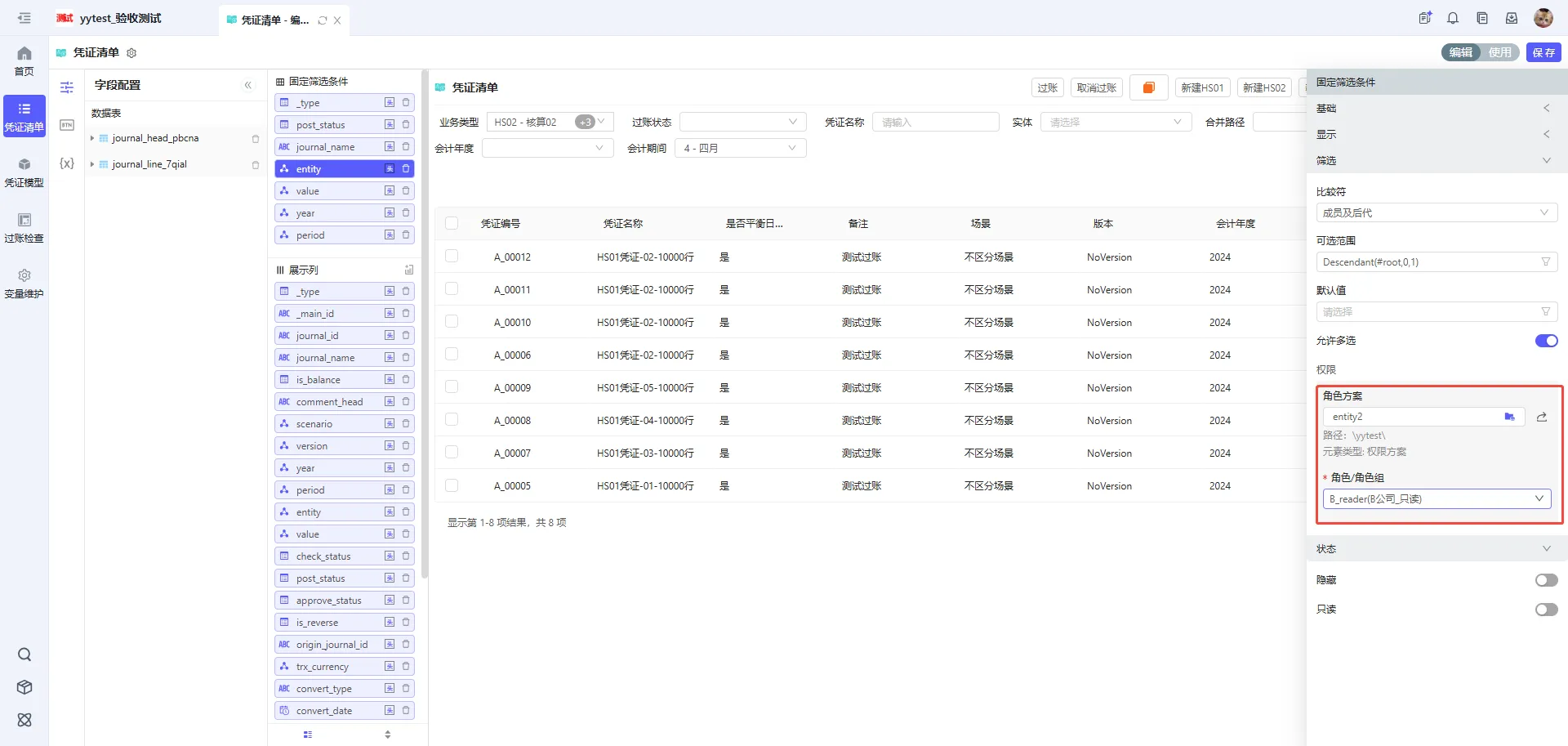Screen dimensions: 1568x746
Task: Open the search icon in left sidebar
Action: (24, 654)
